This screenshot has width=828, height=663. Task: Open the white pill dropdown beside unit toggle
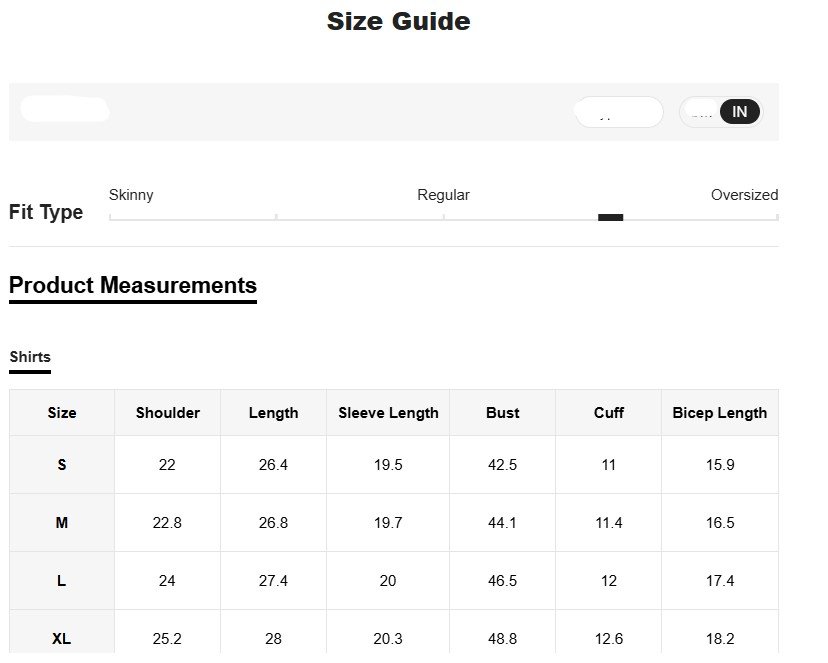(618, 112)
